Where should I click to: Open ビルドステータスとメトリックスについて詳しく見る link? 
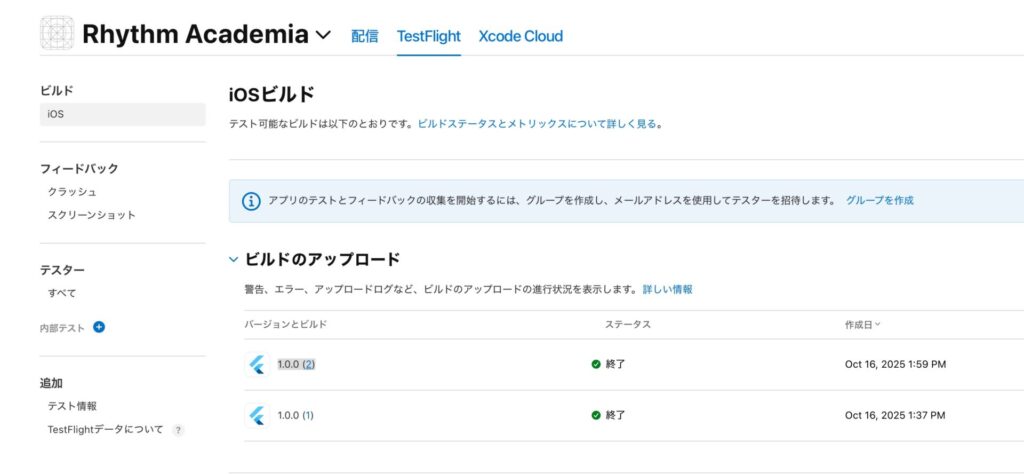click(x=537, y=124)
